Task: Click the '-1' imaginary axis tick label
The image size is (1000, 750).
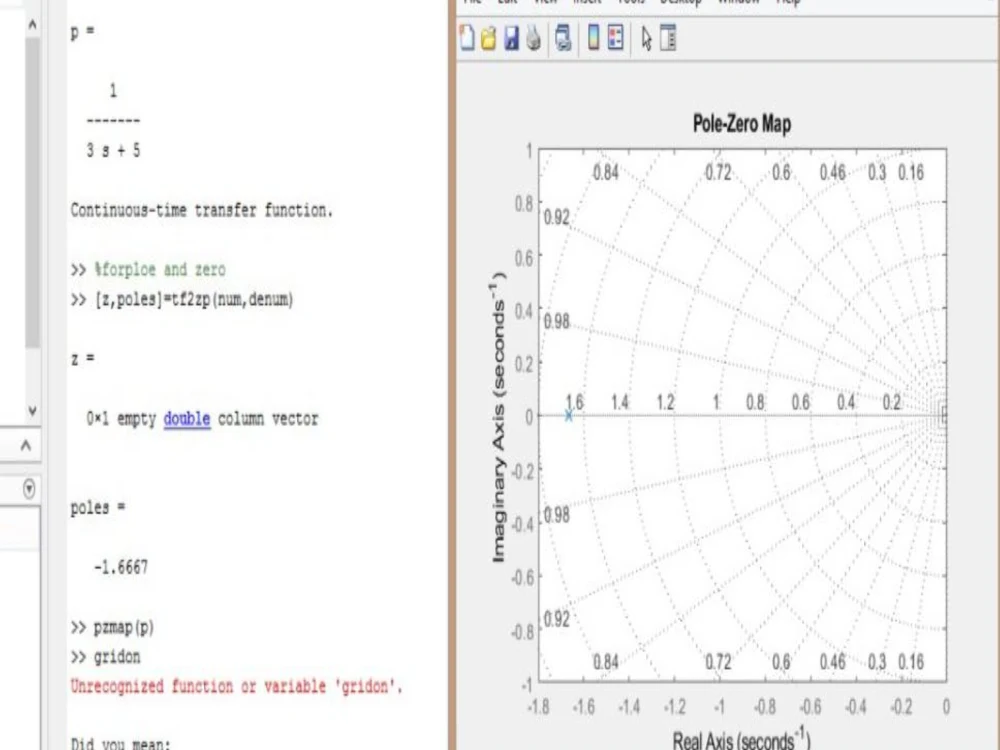Action: coord(526,686)
